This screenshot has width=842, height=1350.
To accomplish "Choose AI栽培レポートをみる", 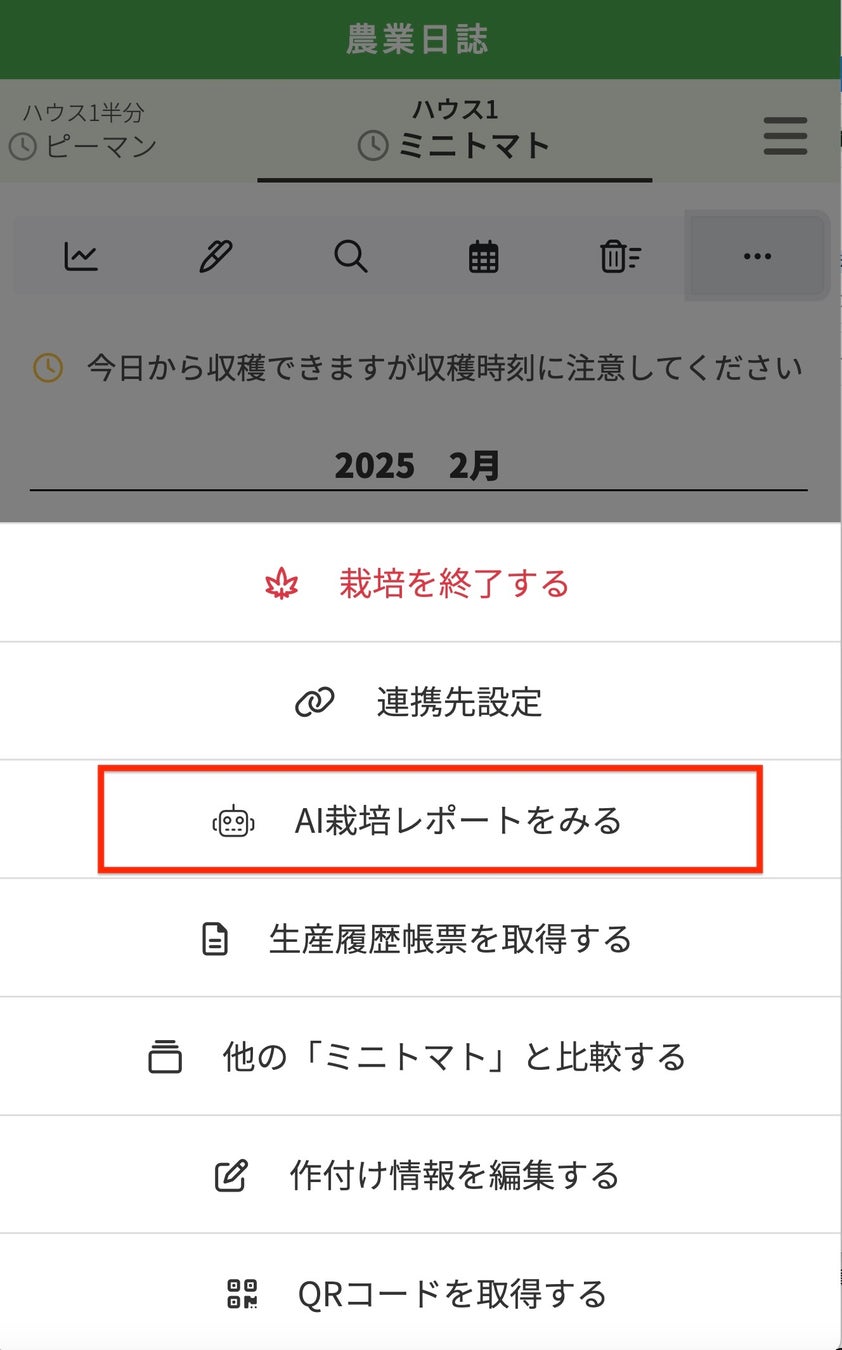I will tap(458, 821).
